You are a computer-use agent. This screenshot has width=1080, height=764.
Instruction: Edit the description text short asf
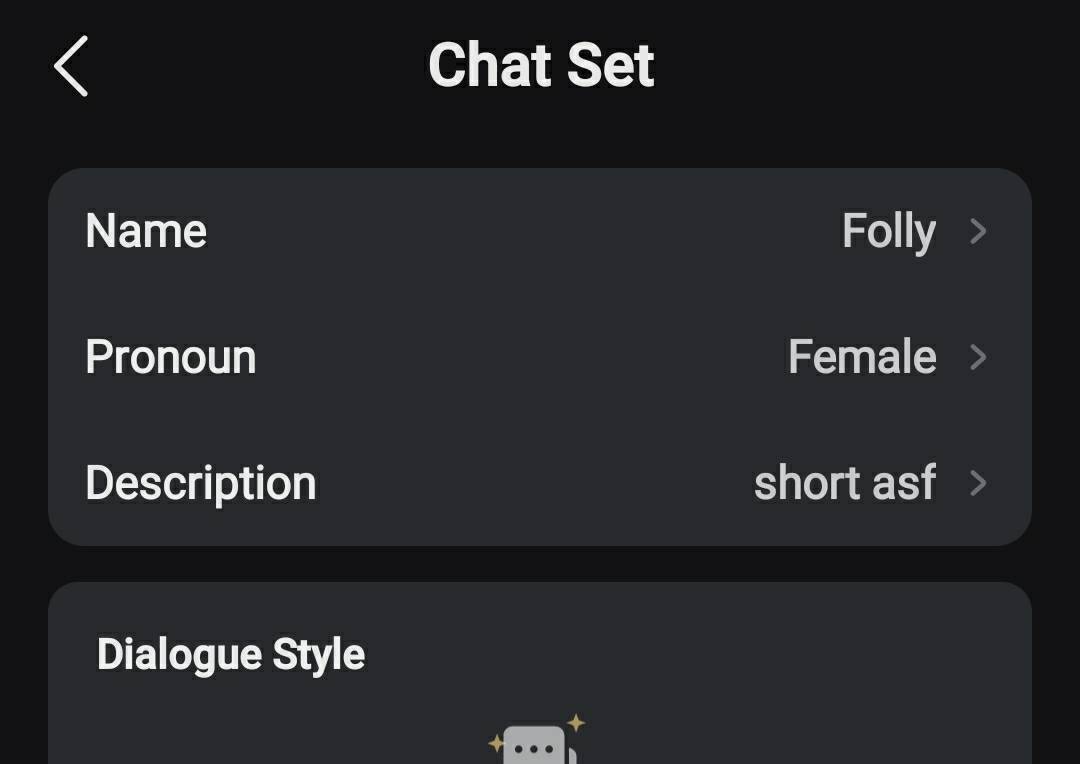844,483
